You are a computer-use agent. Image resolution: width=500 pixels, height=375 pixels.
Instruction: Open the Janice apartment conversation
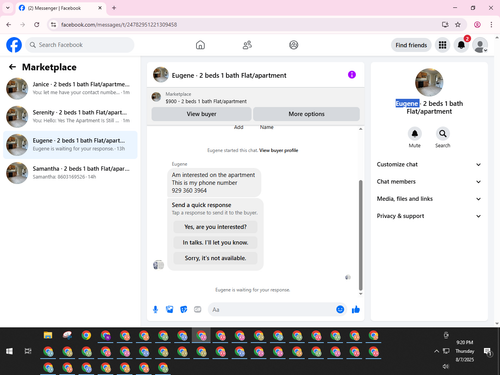tap(70, 88)
